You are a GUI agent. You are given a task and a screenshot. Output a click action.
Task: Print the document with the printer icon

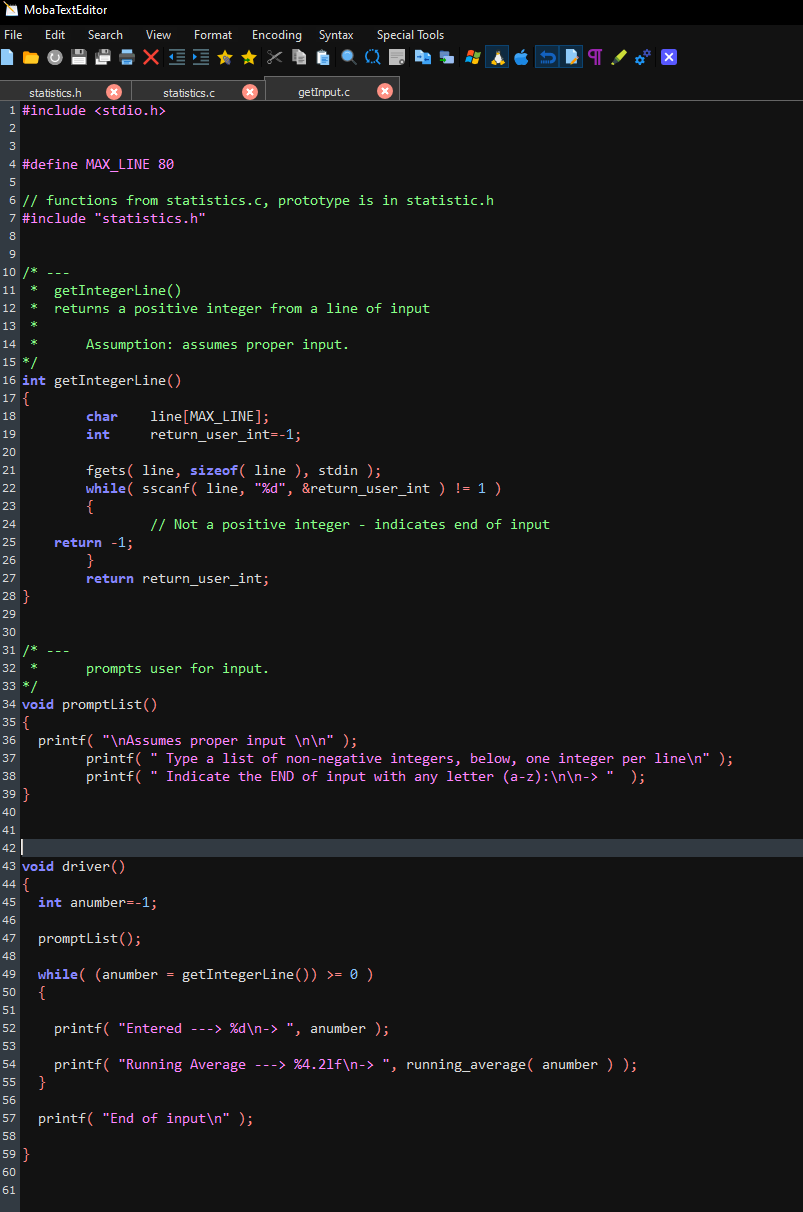coord(127,57)
